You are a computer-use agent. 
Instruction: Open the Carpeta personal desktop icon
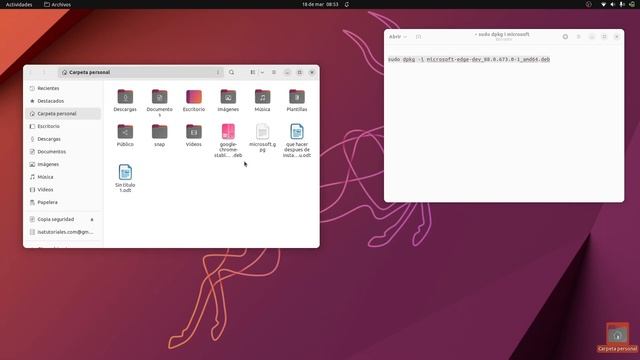617,338
